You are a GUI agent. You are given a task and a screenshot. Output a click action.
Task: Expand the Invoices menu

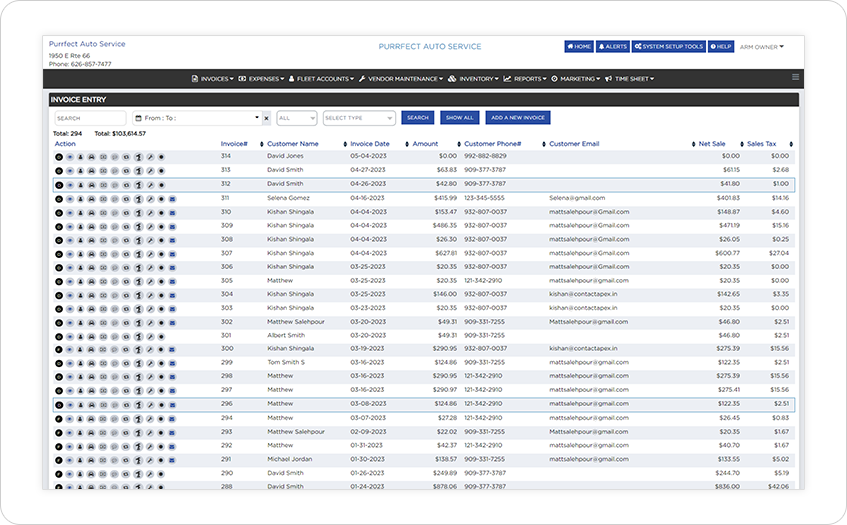(x=213, y=79)
